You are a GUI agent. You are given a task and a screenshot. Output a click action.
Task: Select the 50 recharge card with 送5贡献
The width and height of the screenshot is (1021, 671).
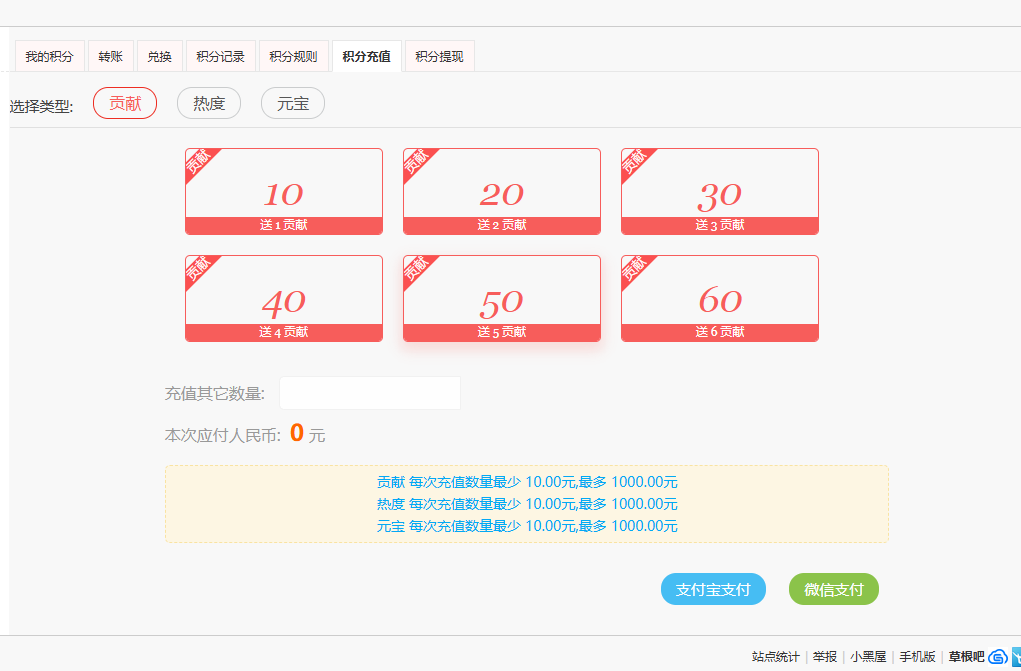(x=501, y=296)
